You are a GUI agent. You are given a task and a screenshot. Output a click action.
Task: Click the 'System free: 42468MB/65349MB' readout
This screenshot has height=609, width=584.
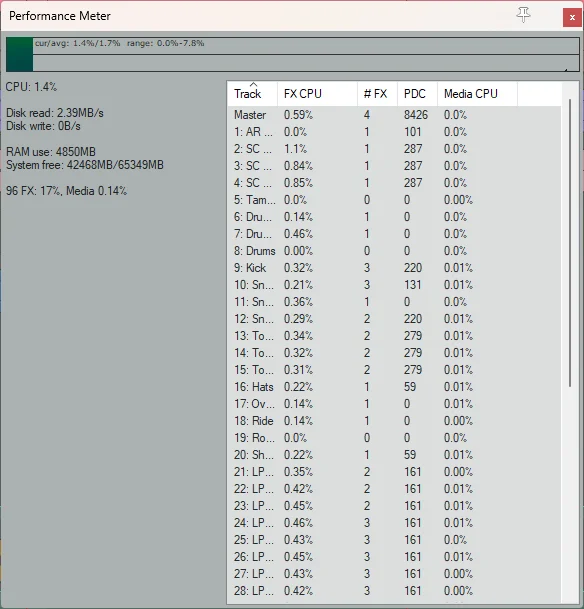click(x=85, y=165)
